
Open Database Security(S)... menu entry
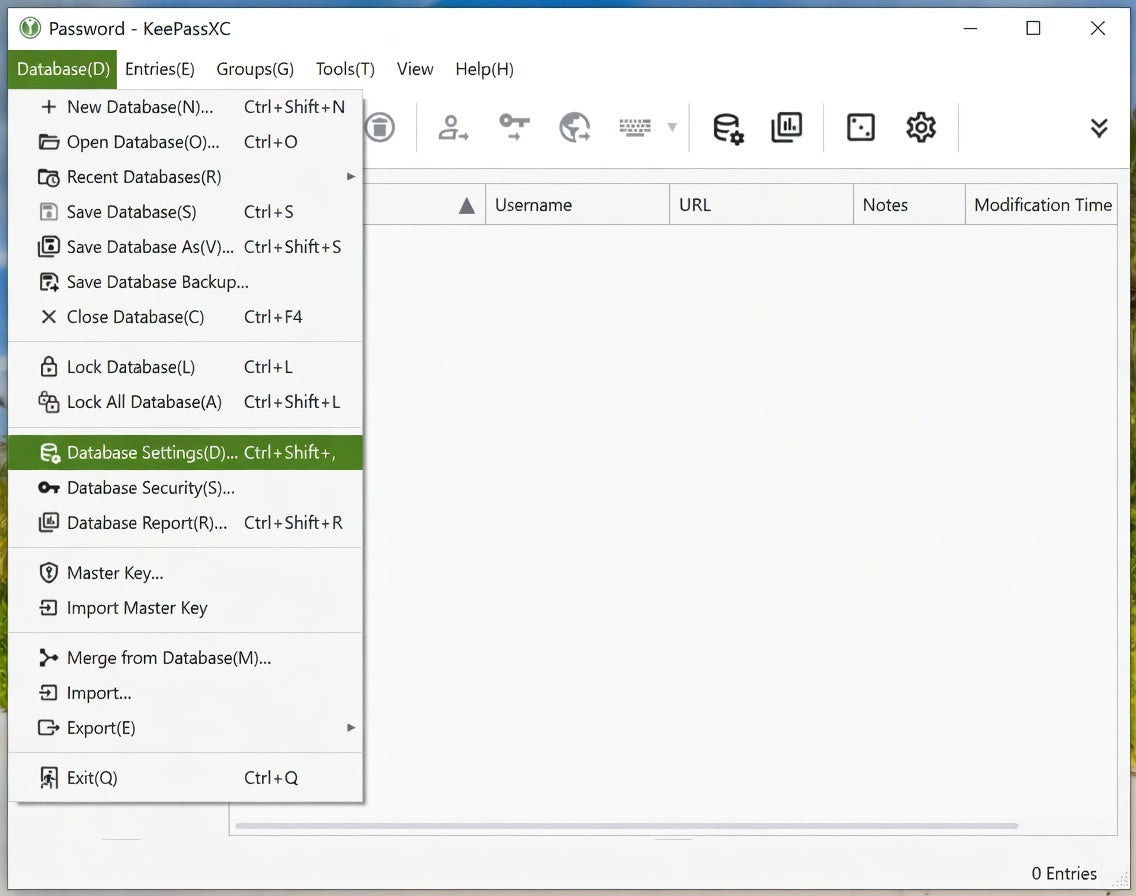pos(185,488)
